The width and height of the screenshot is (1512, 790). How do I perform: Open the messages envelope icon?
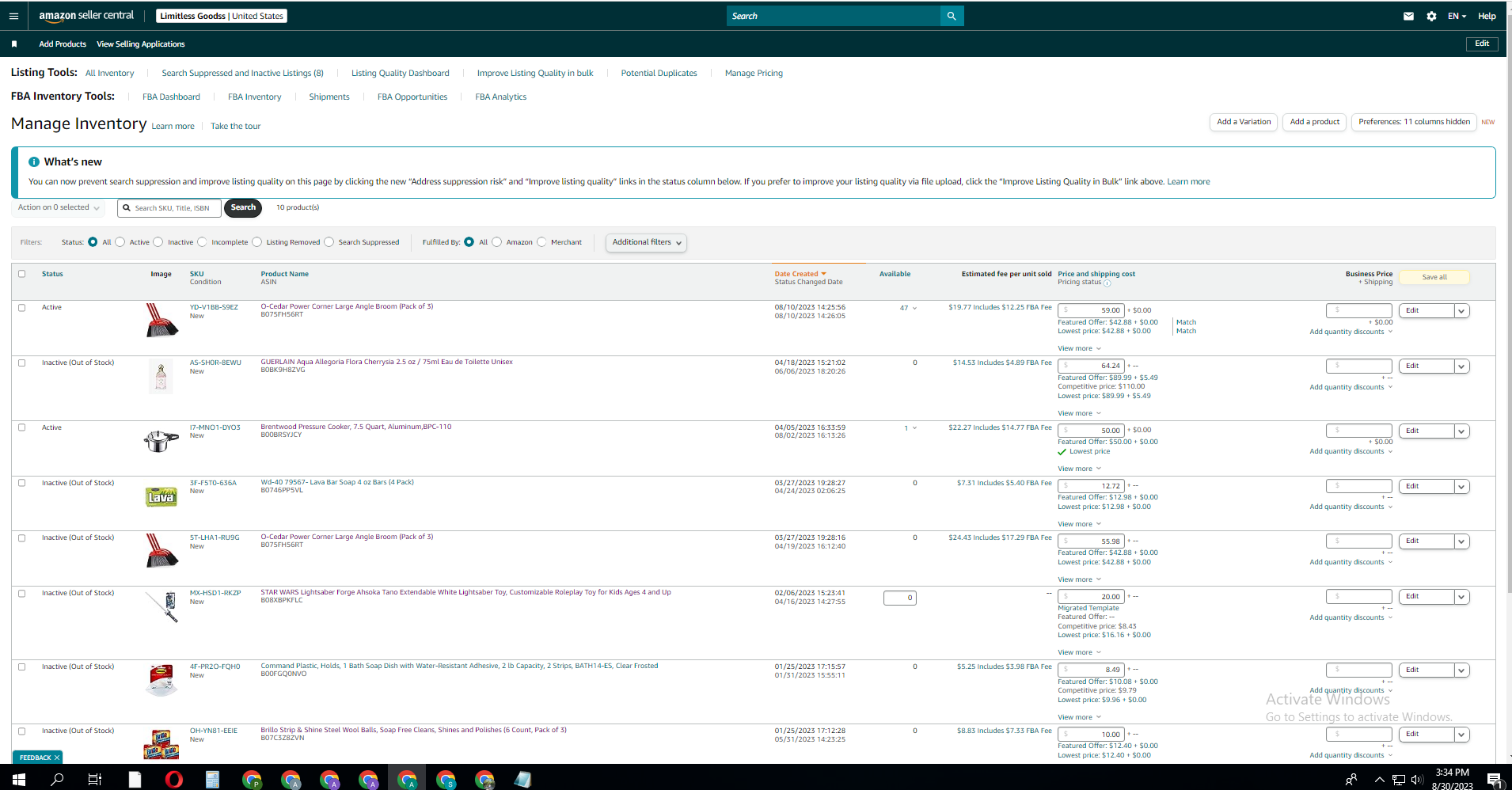click(x=1408, y=16)
